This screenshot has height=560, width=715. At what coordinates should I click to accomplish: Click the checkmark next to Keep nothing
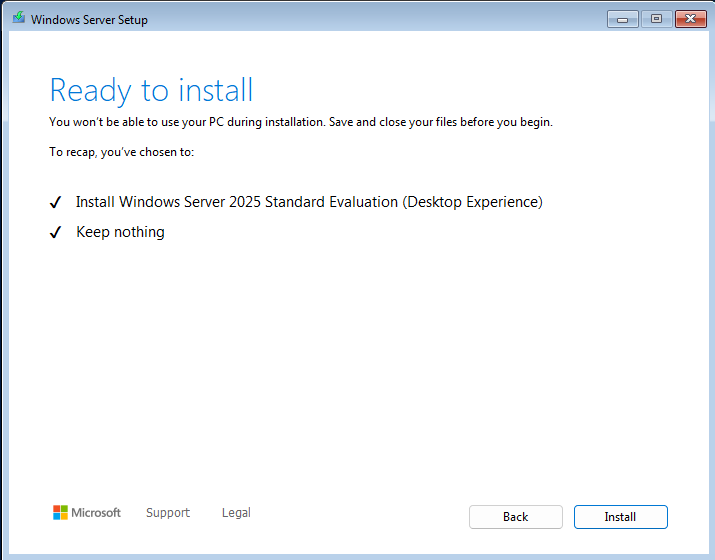click(x=56, y=233)
